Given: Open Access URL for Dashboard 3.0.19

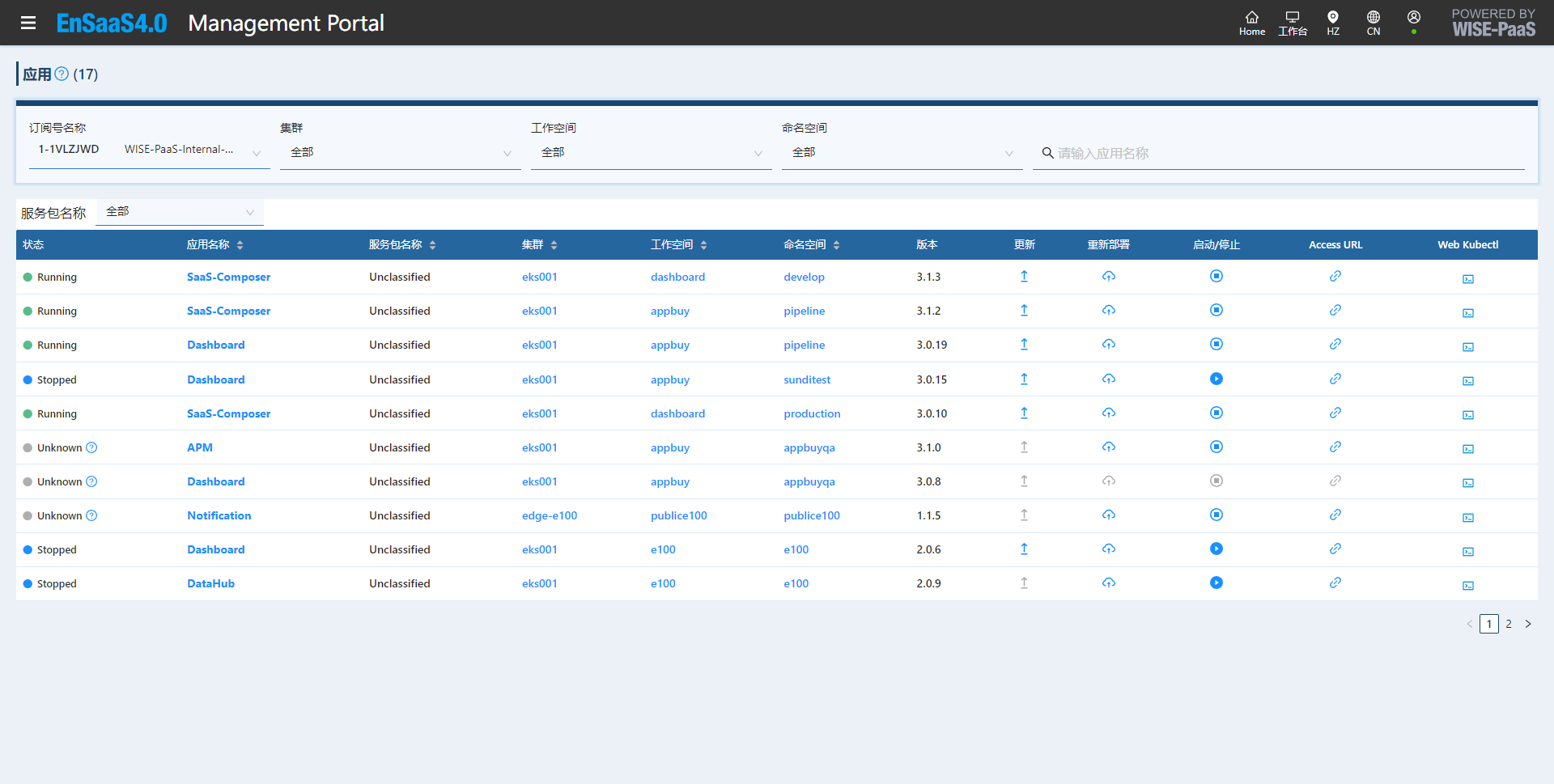Looking at the screenshot, I should [x=1335, y=345].
